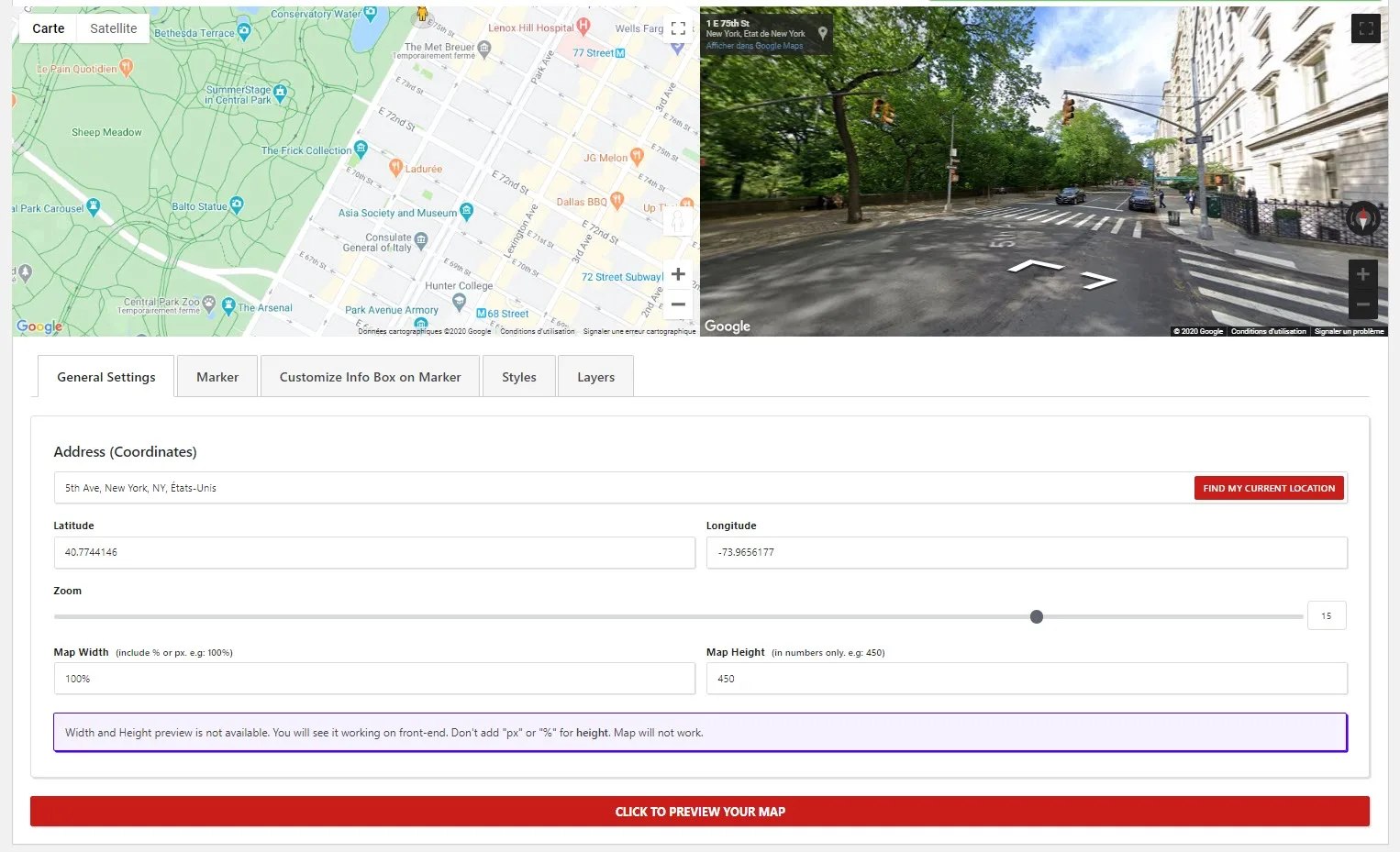Screen dimensions: 1400x852
Task: Toggle fullscreen on the road map
Action: click(x=678, y=28)
